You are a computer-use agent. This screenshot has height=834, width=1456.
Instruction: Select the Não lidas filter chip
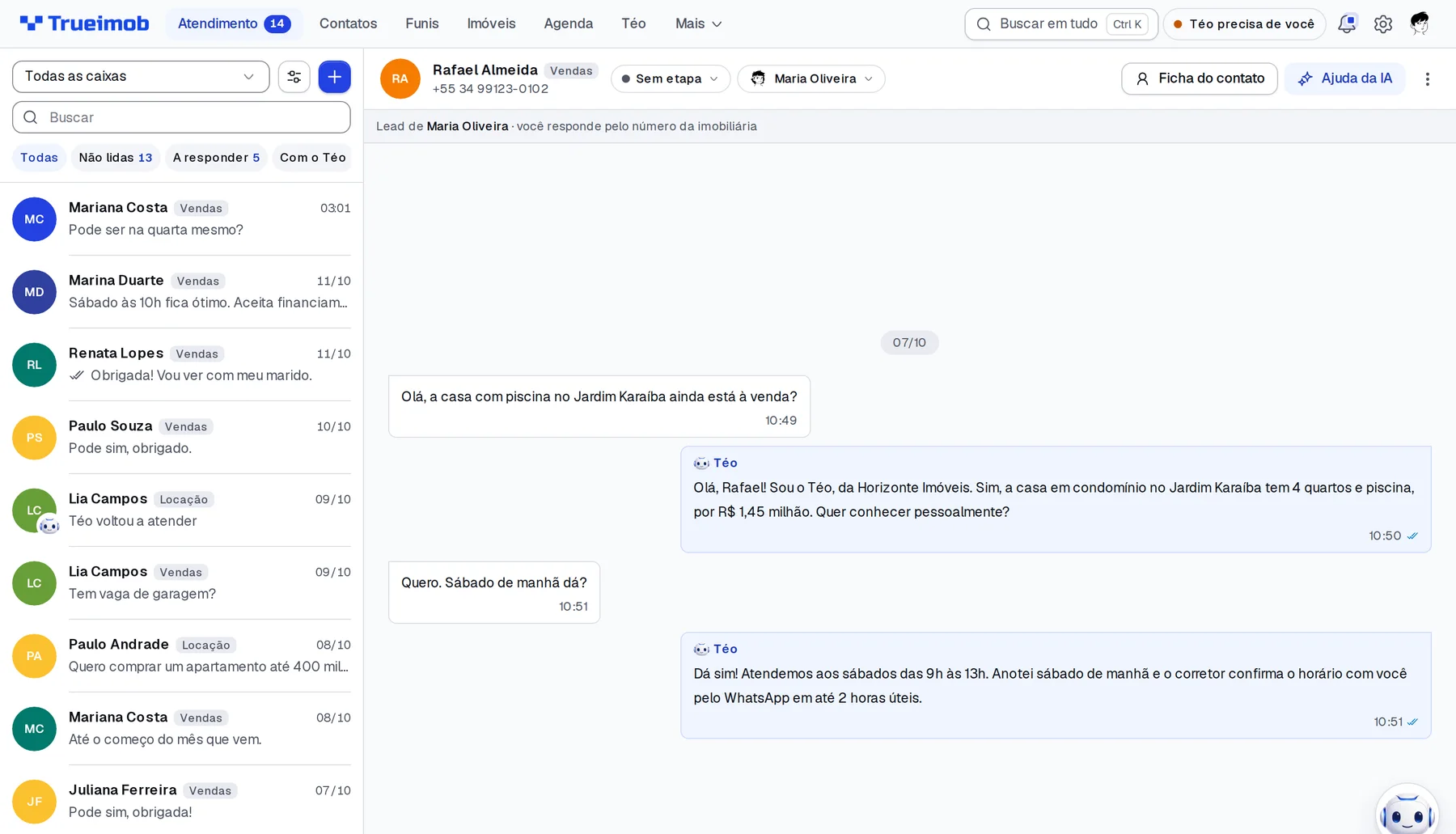(116, 158)
